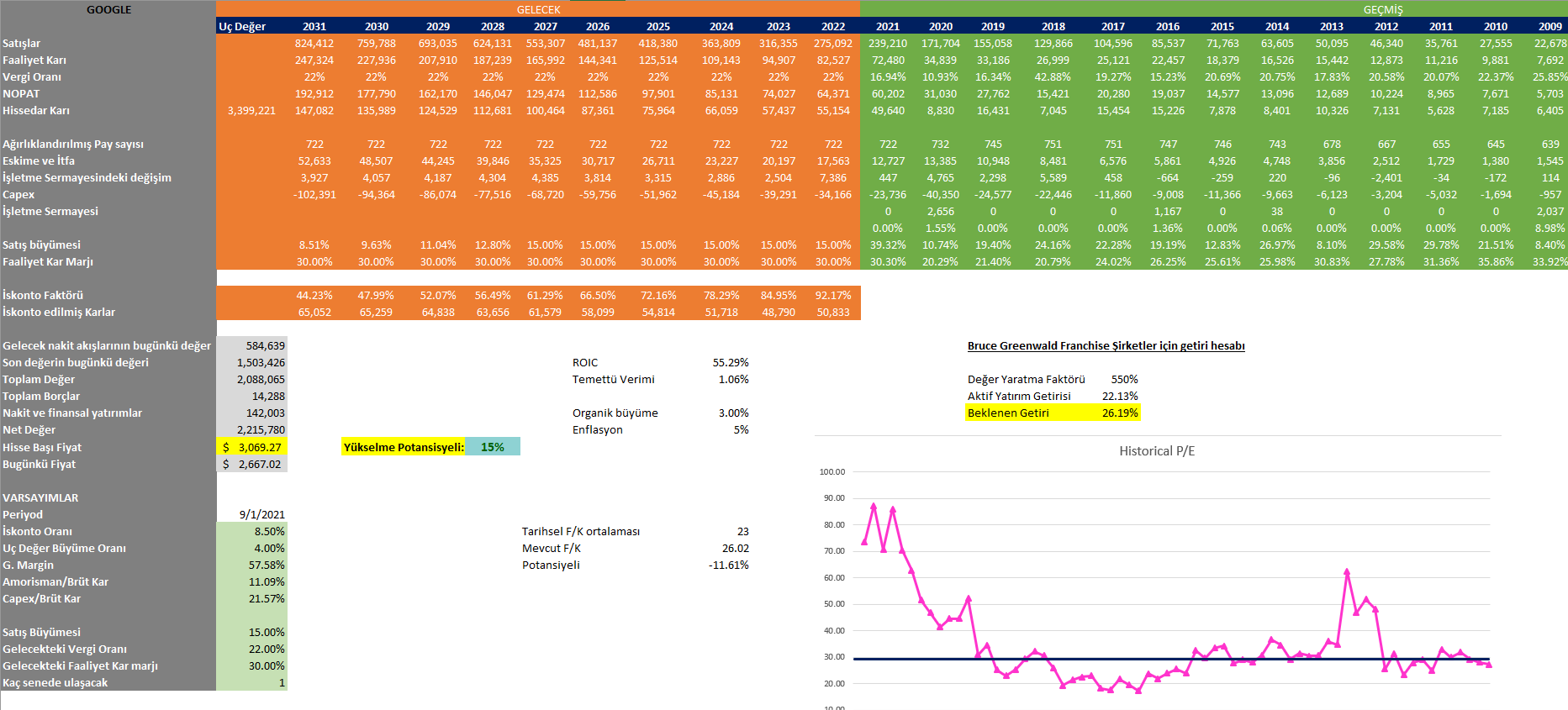
Task: Select the 2021 year column header
Action: (x=888, y=26)
